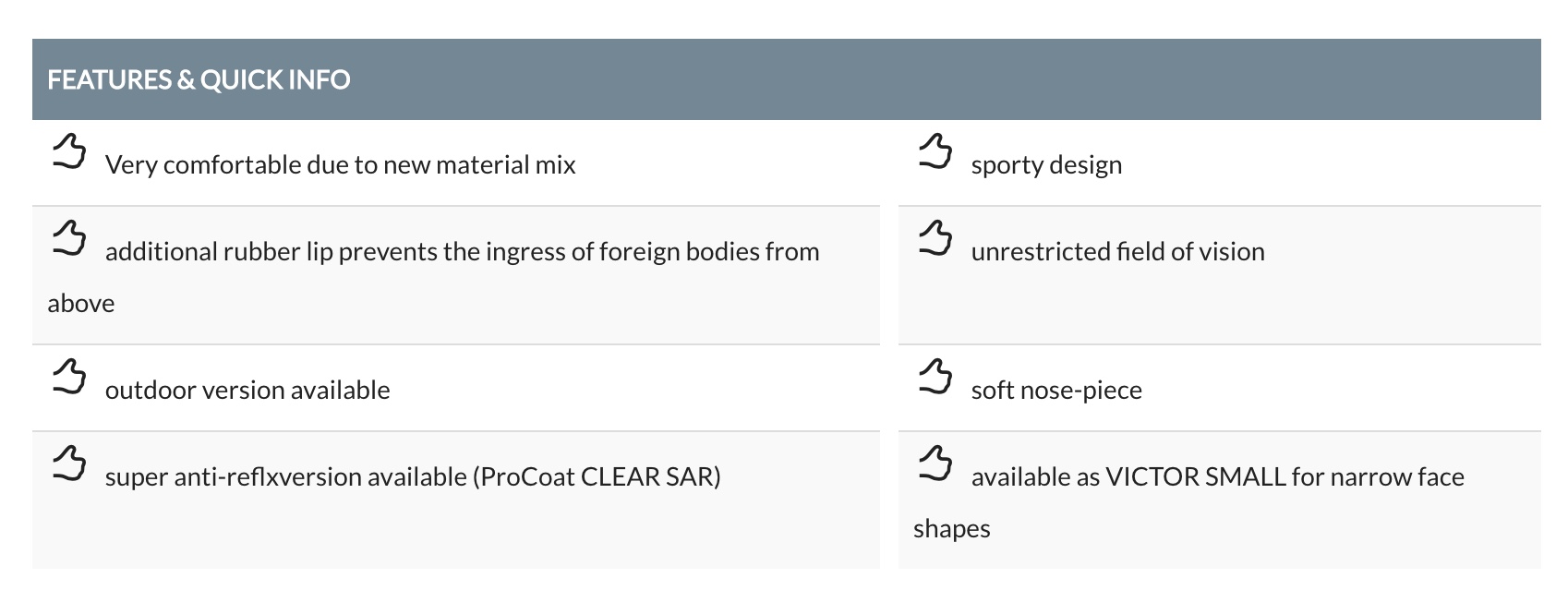The width and height of the screenshot is (1568, 602).
Task: Click thumbs-up icon next to 'soft nose-piece'
Action: [935, 377]
